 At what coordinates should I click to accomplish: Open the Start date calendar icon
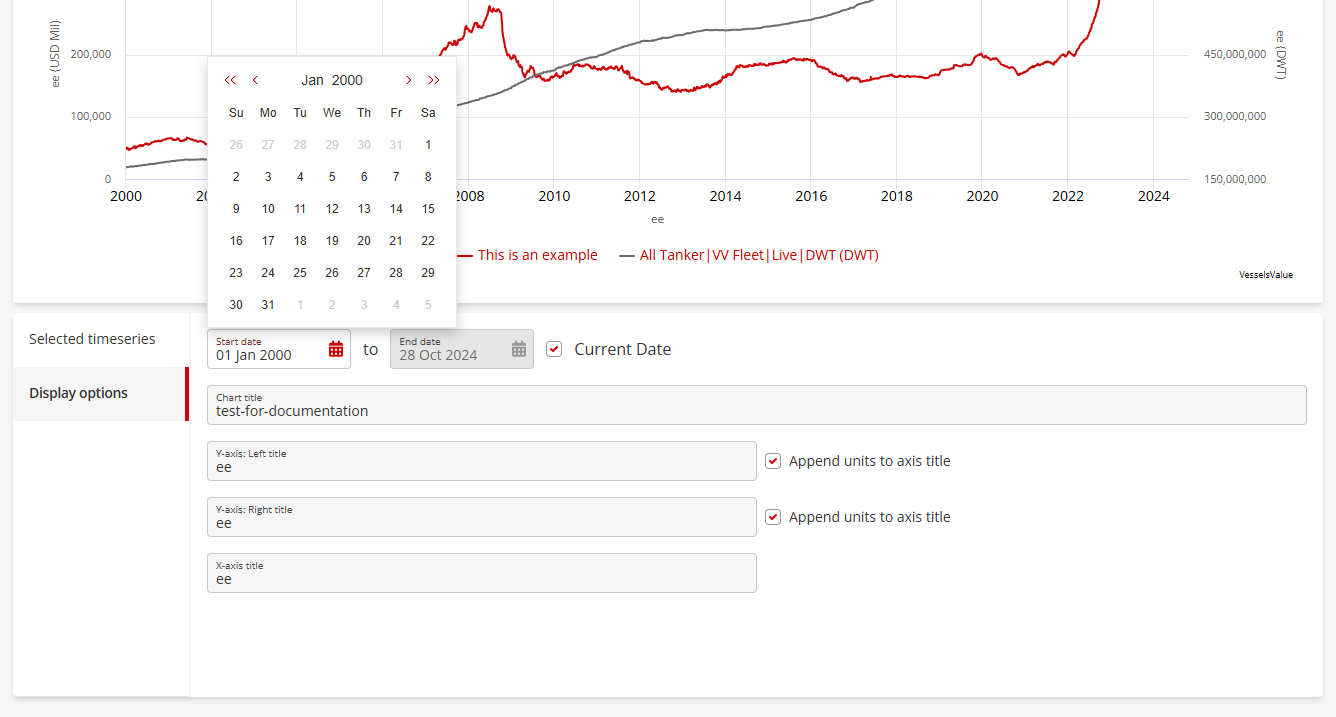pos(336,348)
